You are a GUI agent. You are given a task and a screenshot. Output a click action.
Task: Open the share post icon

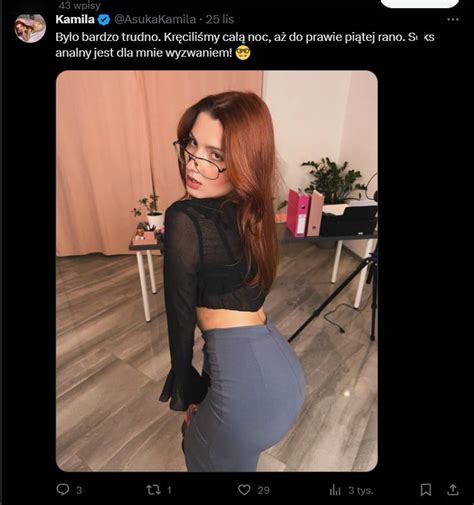[x=453, y=490]
